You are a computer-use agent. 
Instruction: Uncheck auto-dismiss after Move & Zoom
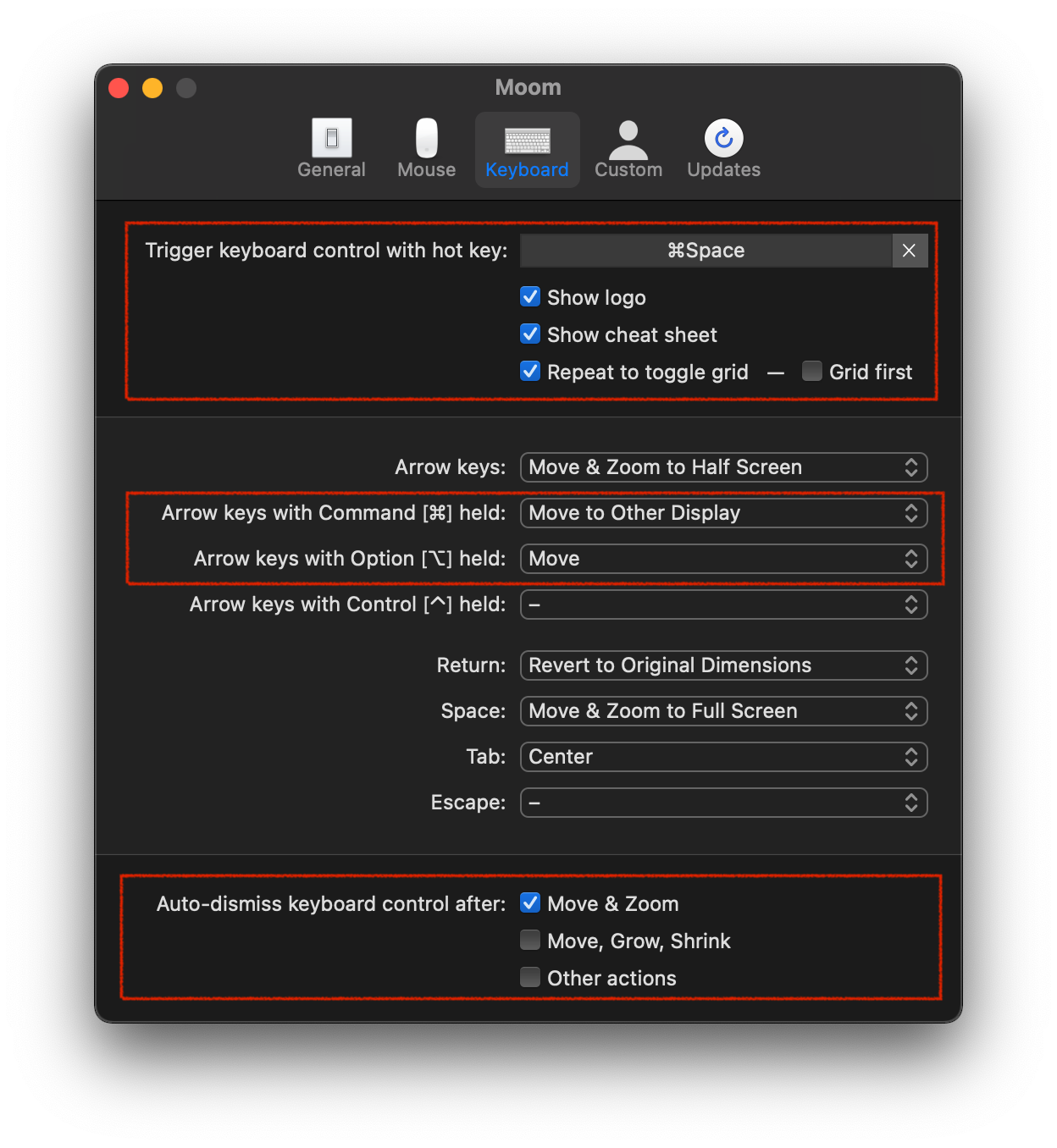click(530, 903)
